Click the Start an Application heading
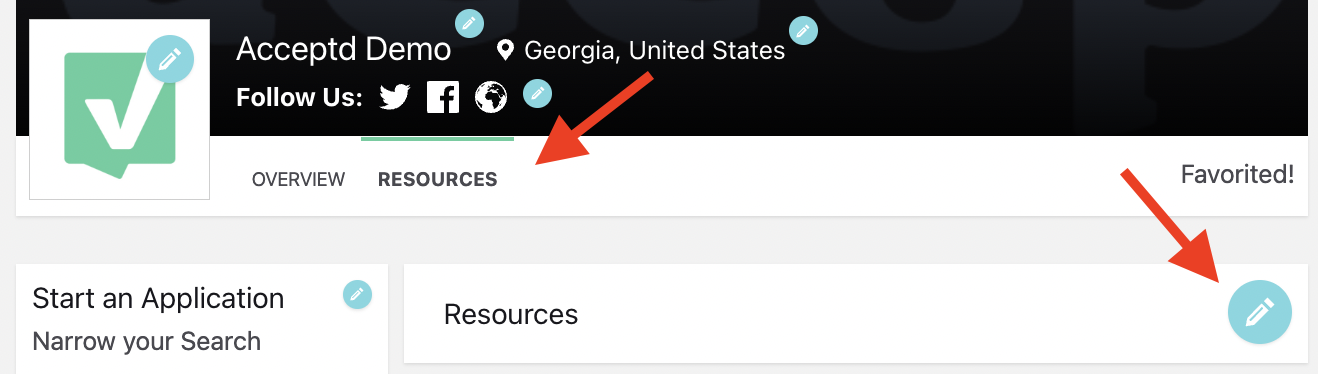This screenshot has width=1318, height=374. point(158,298)
